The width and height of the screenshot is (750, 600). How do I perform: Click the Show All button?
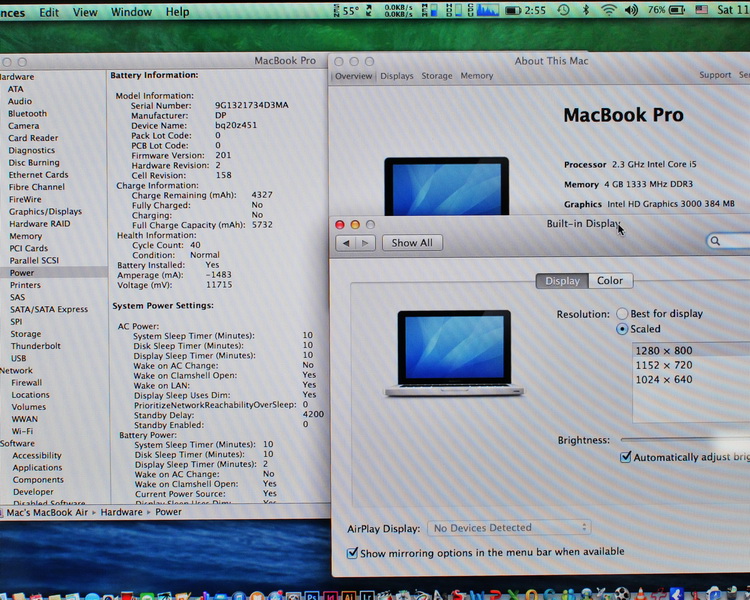click(412, 243)
